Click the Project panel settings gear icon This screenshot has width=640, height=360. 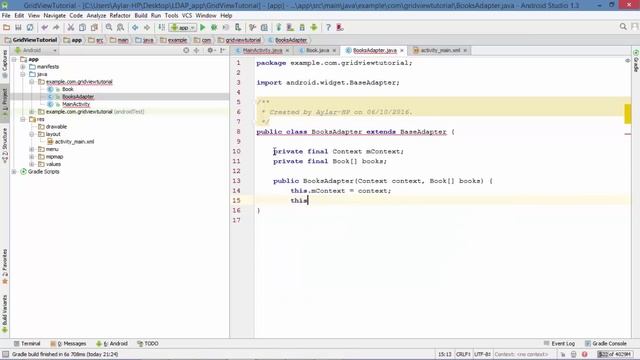210,50
